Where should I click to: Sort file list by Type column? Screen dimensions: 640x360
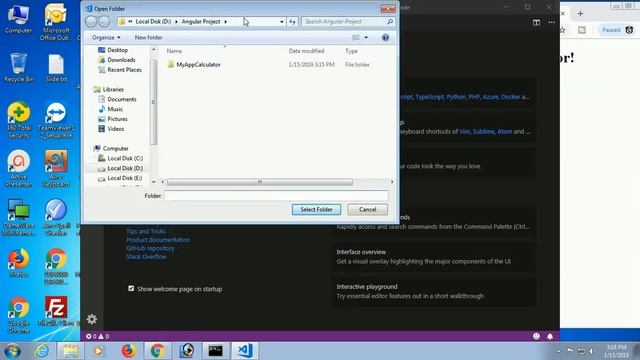(x=351, y=51)
